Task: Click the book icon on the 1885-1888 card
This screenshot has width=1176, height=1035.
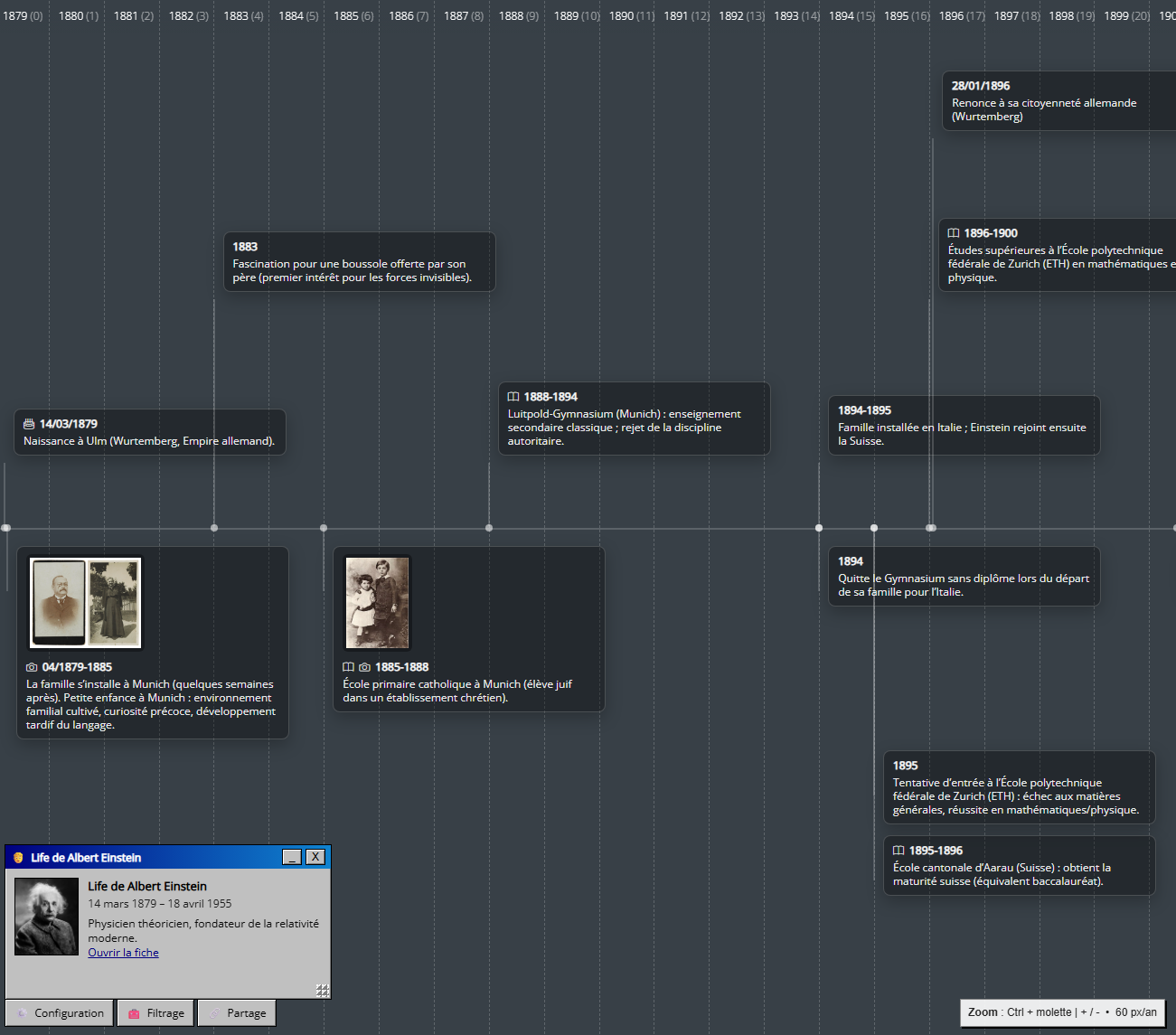Action: [x=349, y=666]
